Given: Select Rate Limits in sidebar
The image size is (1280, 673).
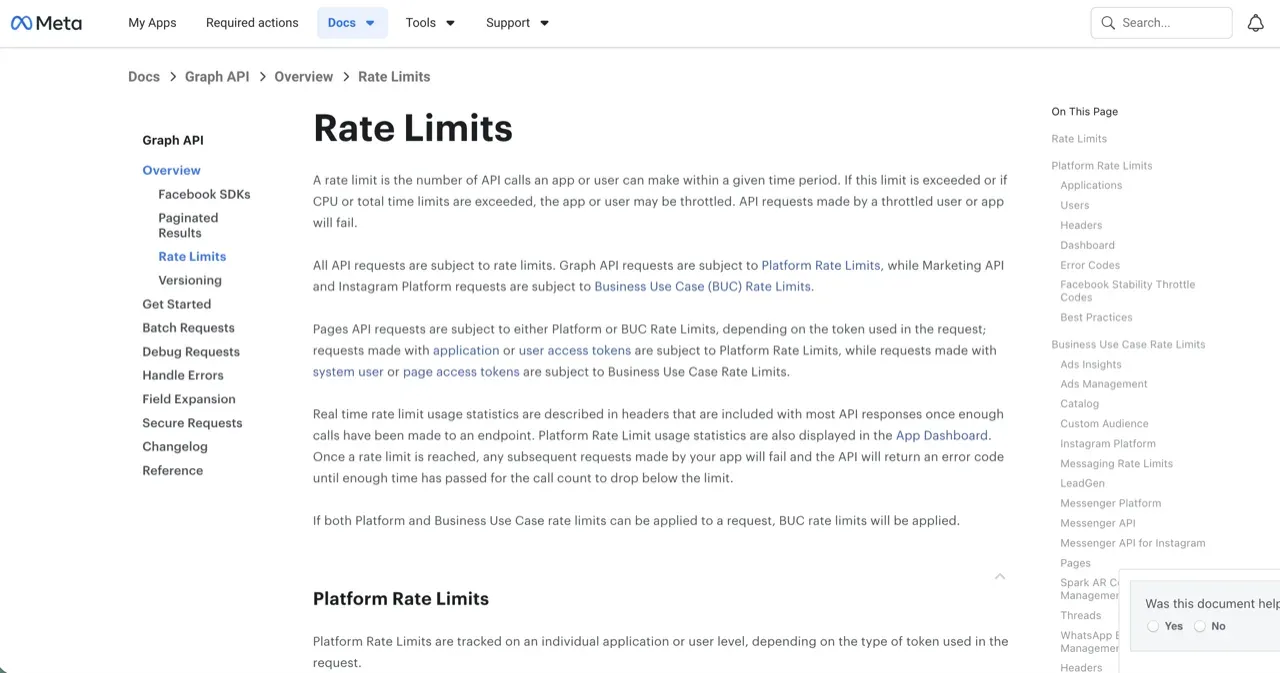Looking at the screenshot, I should click(192, 257).
